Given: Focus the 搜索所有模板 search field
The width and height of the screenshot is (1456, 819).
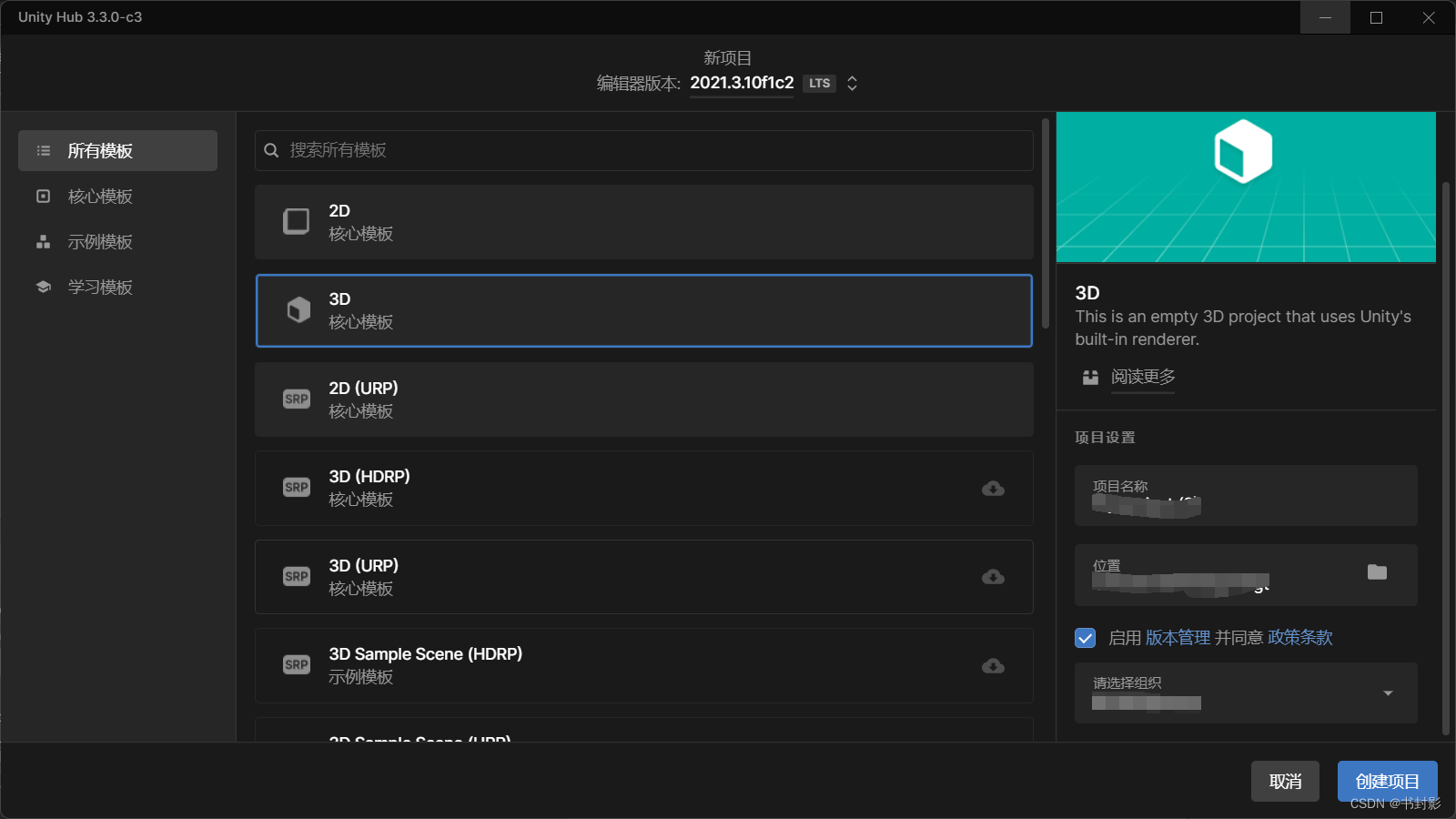Looking at the screenshot, I should [644, 150].
